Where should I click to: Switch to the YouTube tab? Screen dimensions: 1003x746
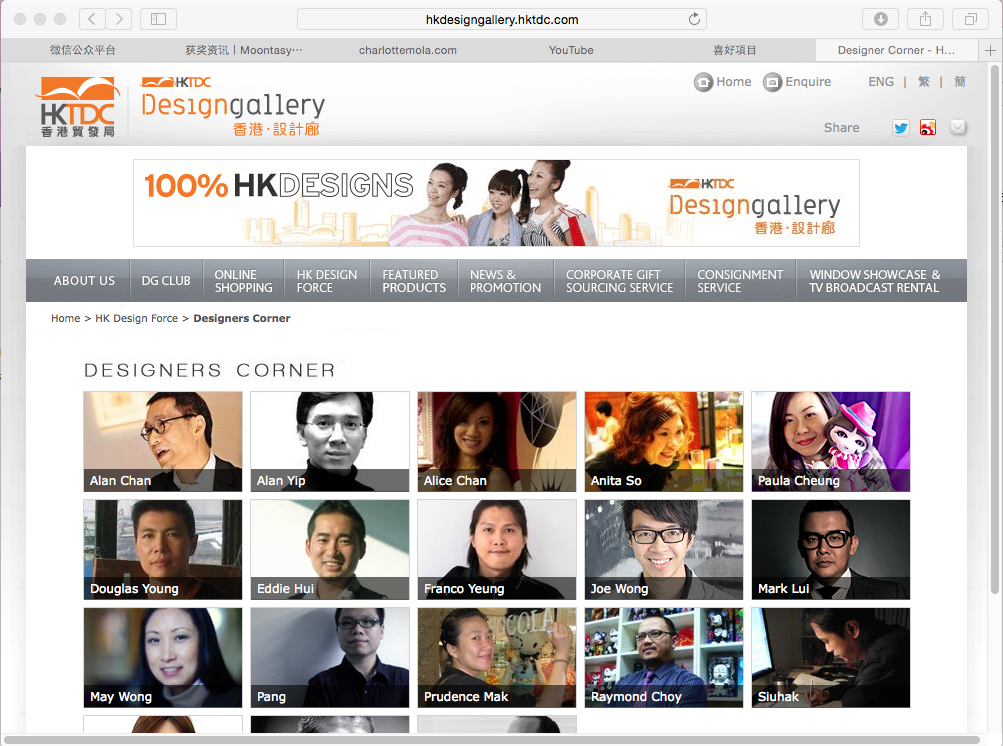click(571, 51)
